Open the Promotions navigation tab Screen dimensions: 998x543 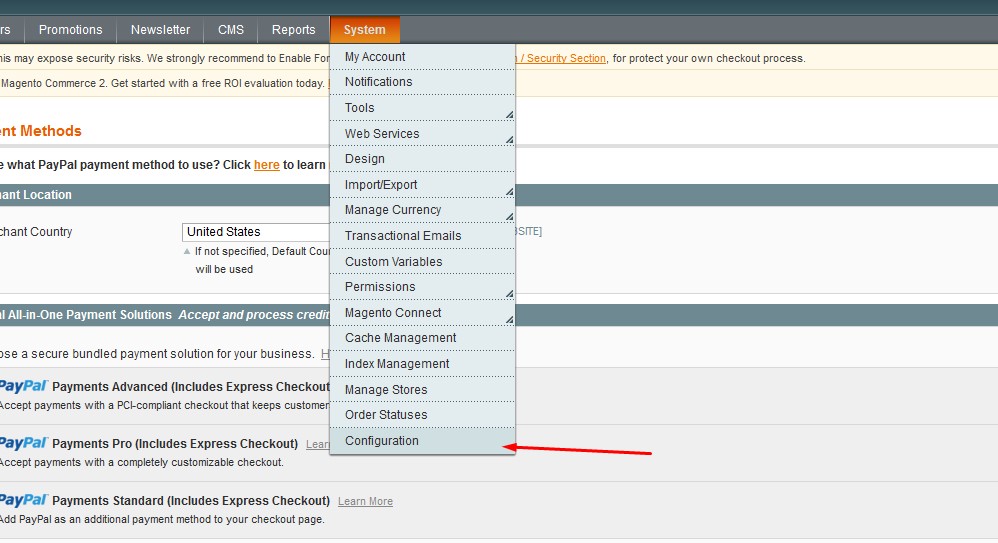click(70, 30)
